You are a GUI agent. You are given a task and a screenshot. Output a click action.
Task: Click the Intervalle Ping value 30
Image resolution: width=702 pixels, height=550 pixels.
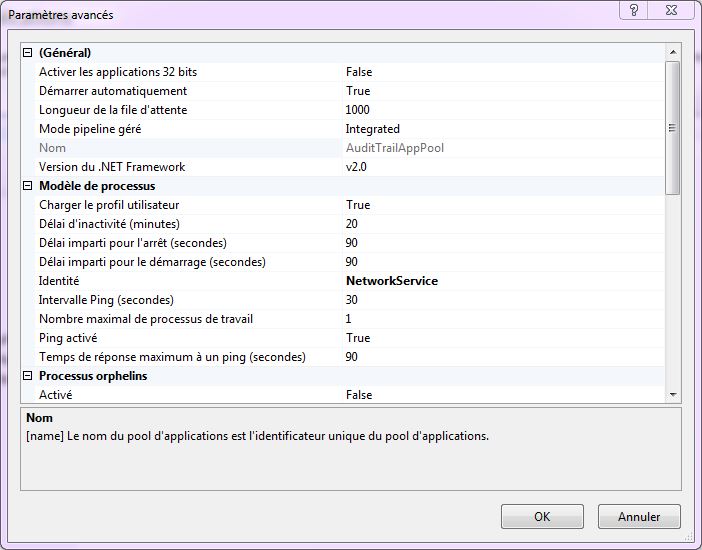point(351,300)
